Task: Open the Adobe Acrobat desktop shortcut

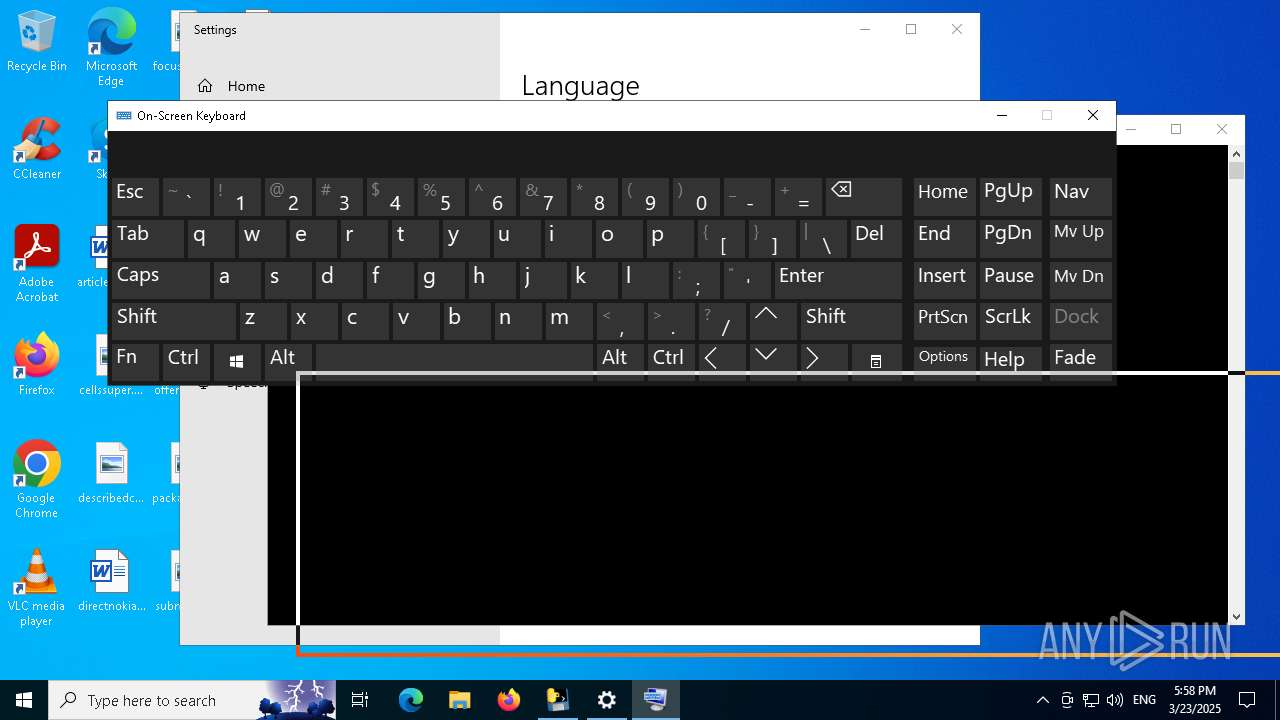Action: pos(37,263)
